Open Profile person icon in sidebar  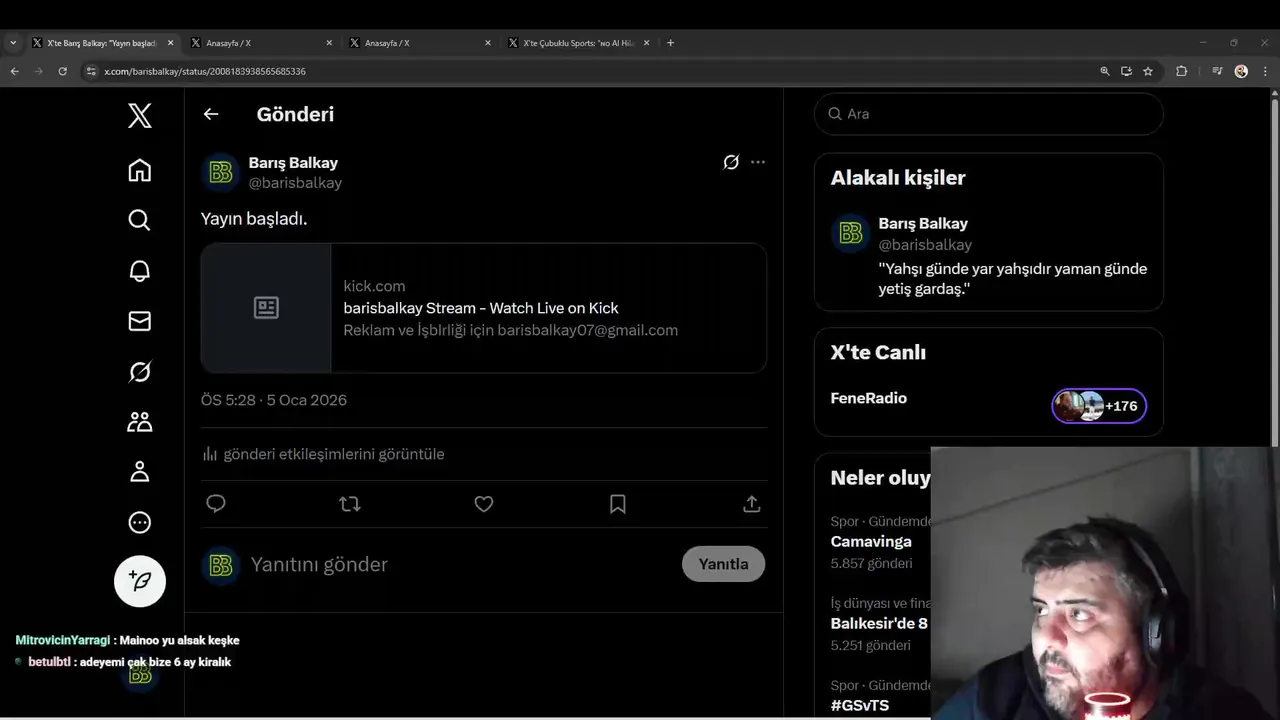(140, 472)
